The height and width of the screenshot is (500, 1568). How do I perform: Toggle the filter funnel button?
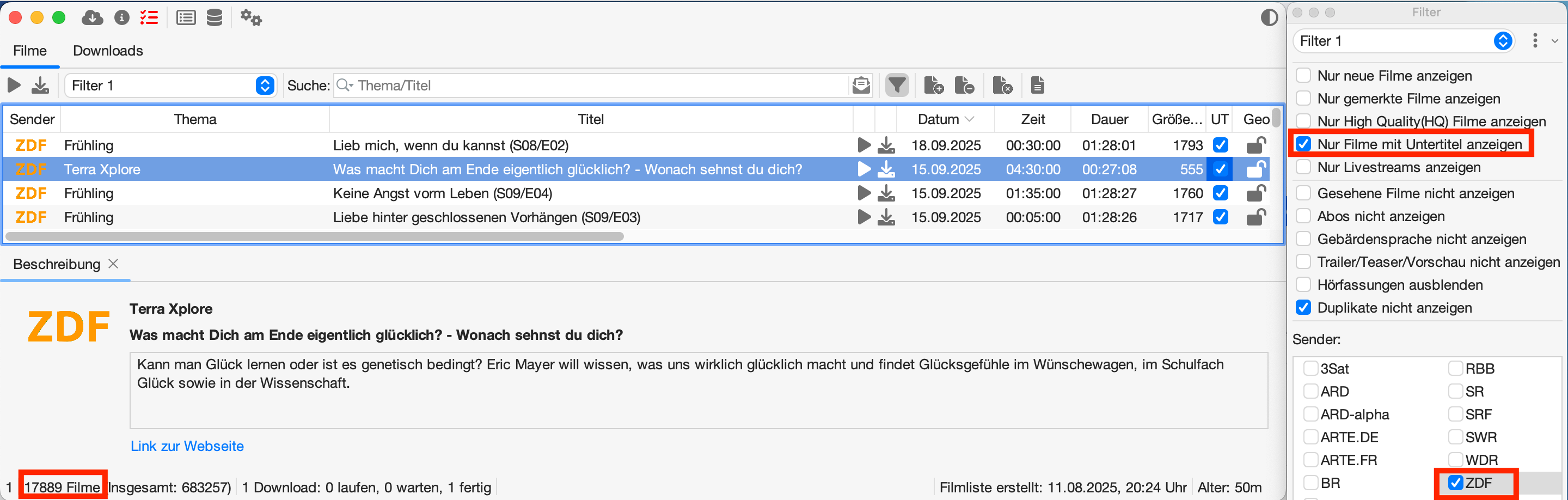897,86
